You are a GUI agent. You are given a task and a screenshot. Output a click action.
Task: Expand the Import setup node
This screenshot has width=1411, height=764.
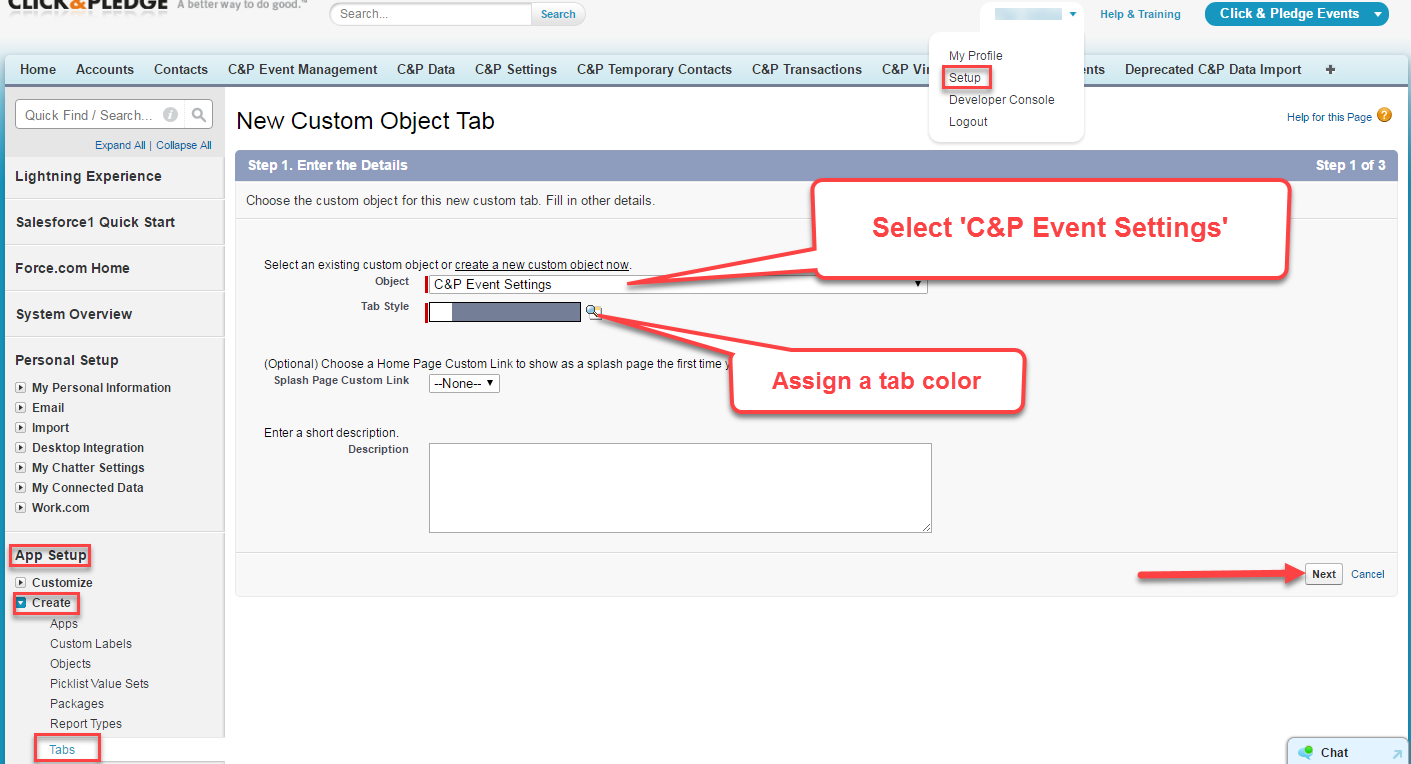coord(20,427)
